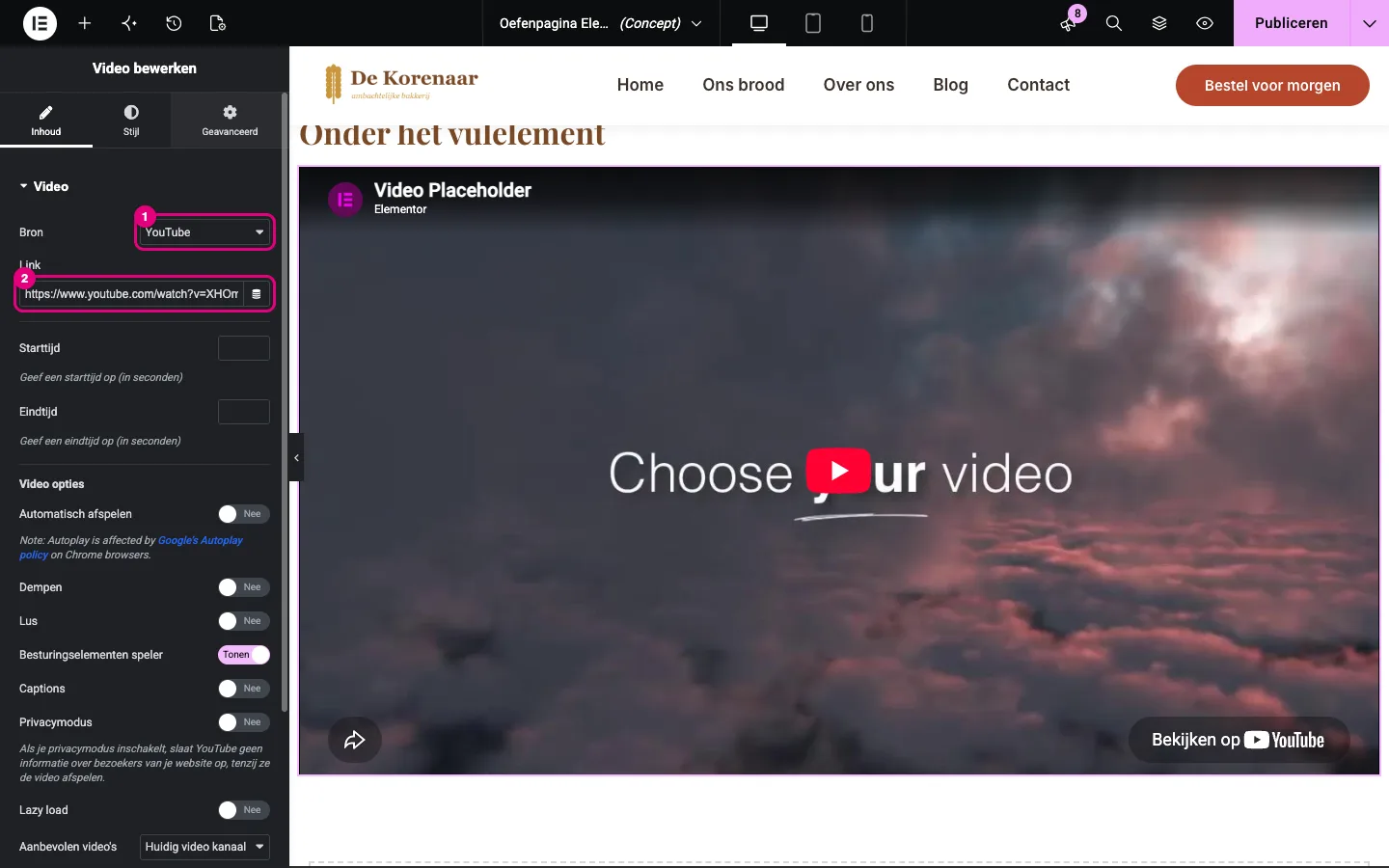Open the Finder search icon

click(1114, 23)
